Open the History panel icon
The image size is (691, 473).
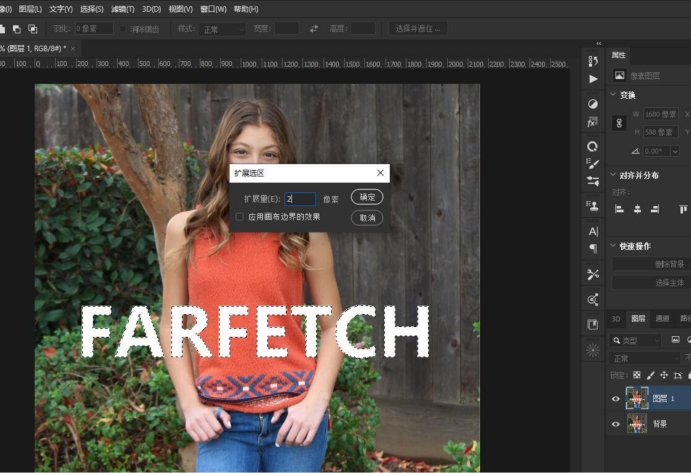[593, 61]
